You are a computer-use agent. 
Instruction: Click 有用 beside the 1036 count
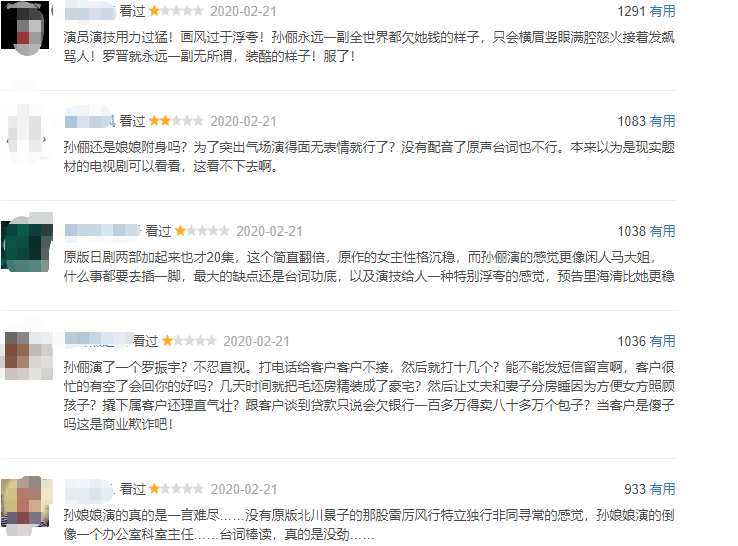pyautogui.click(x=662, y=341)
